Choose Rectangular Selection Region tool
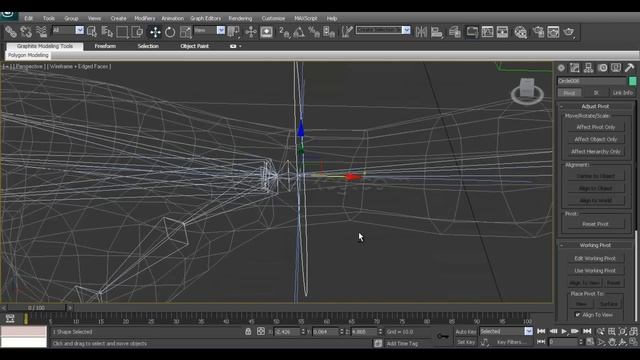Viewport: 640px width, 360px height. coord(122,31)
